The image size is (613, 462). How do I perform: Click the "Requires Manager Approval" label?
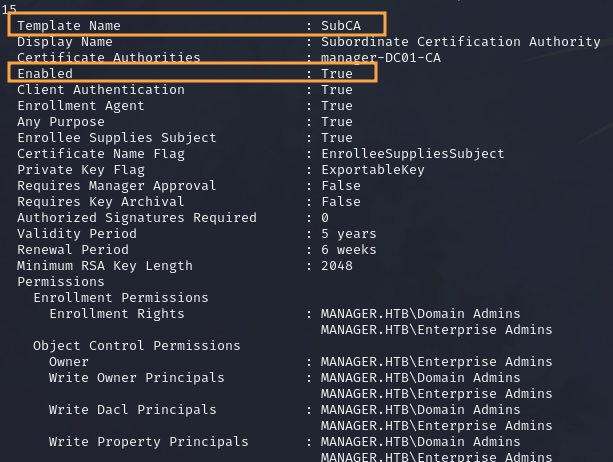tap(117, 186)
